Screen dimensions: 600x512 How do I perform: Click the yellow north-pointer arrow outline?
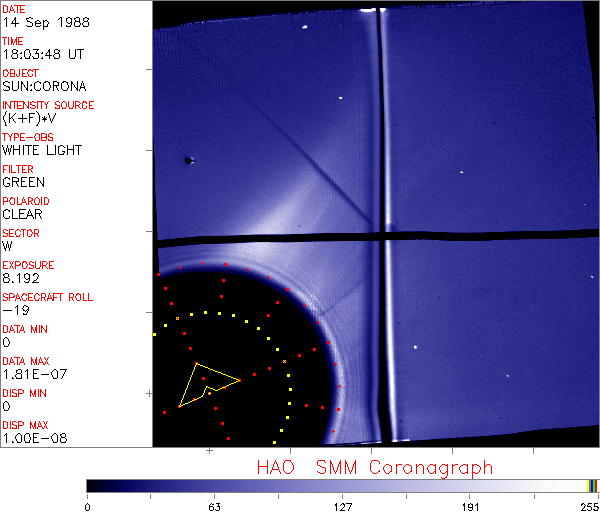tap(205, 383)
